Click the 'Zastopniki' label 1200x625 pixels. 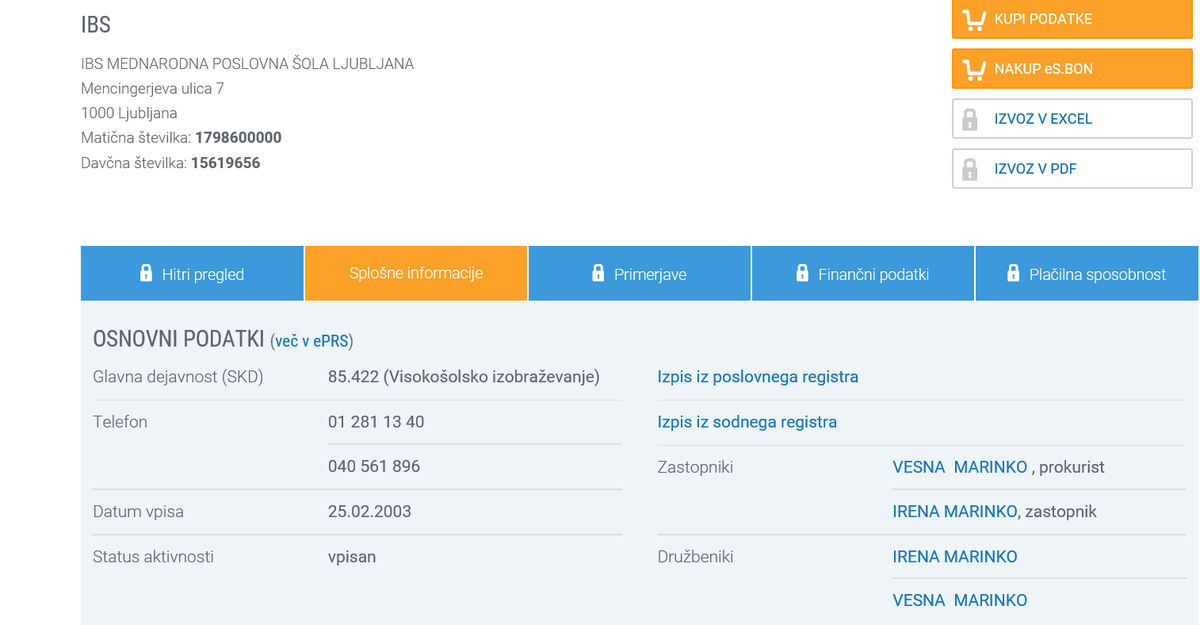click(695, 467)
